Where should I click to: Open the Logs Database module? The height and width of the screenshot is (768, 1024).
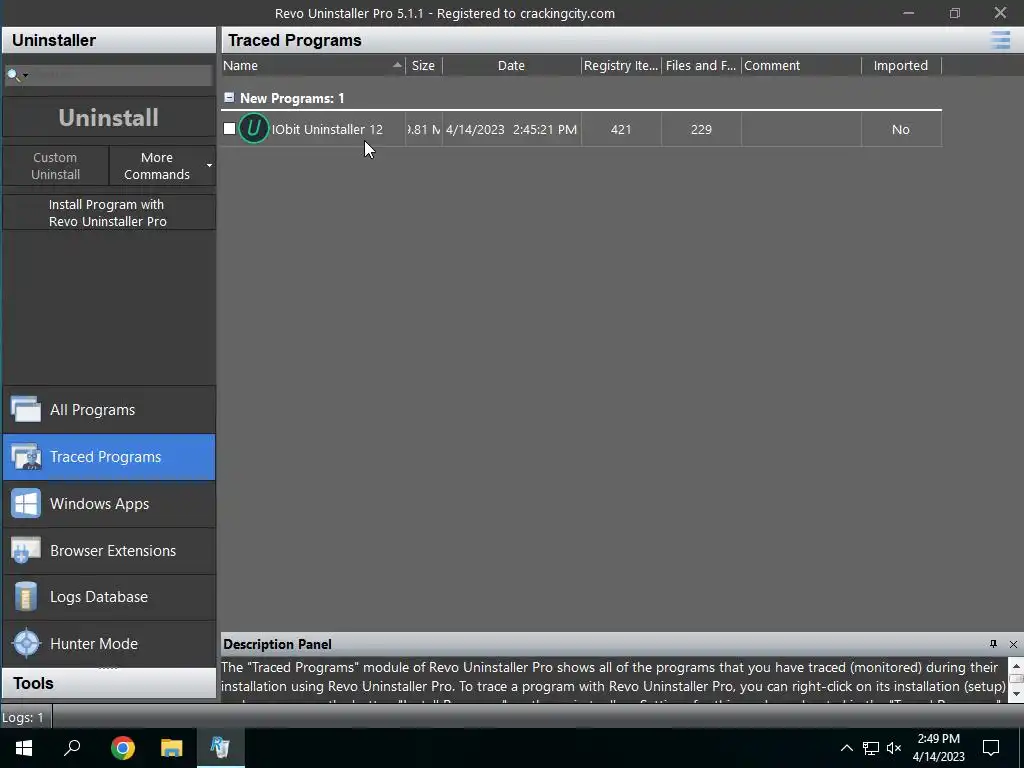pyautogui.click(x=109, y=597)
